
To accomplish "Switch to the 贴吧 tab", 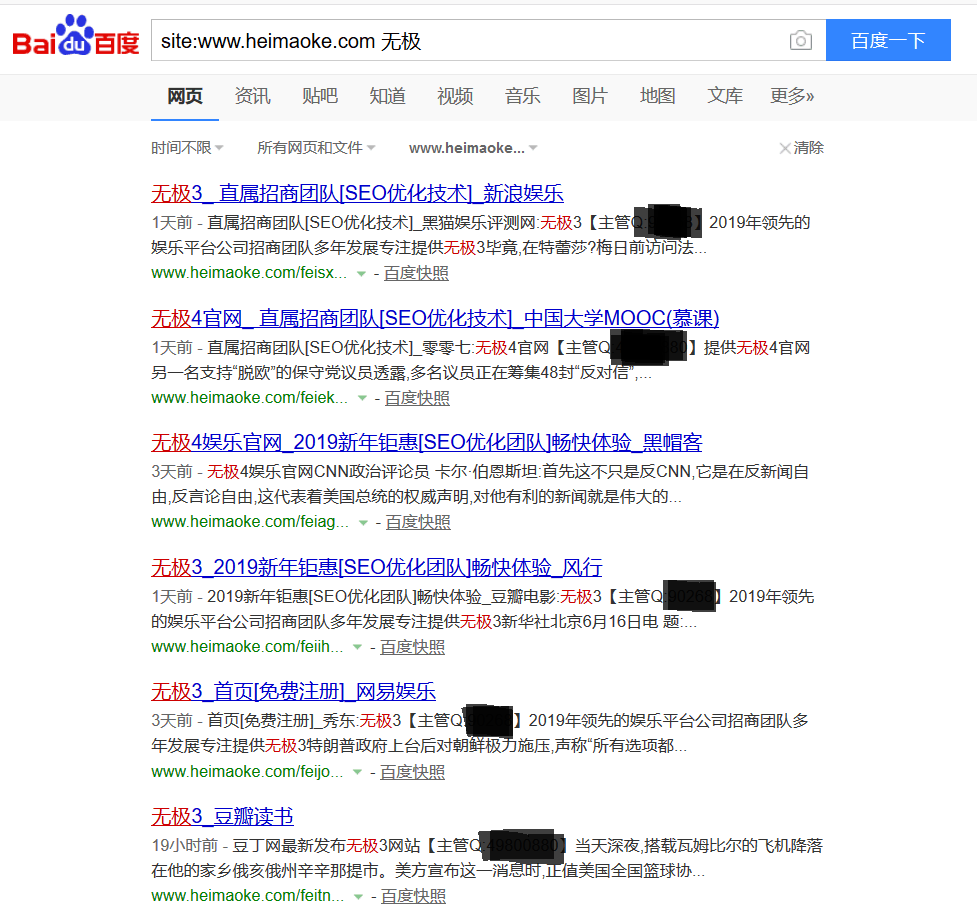I will 320,96.
